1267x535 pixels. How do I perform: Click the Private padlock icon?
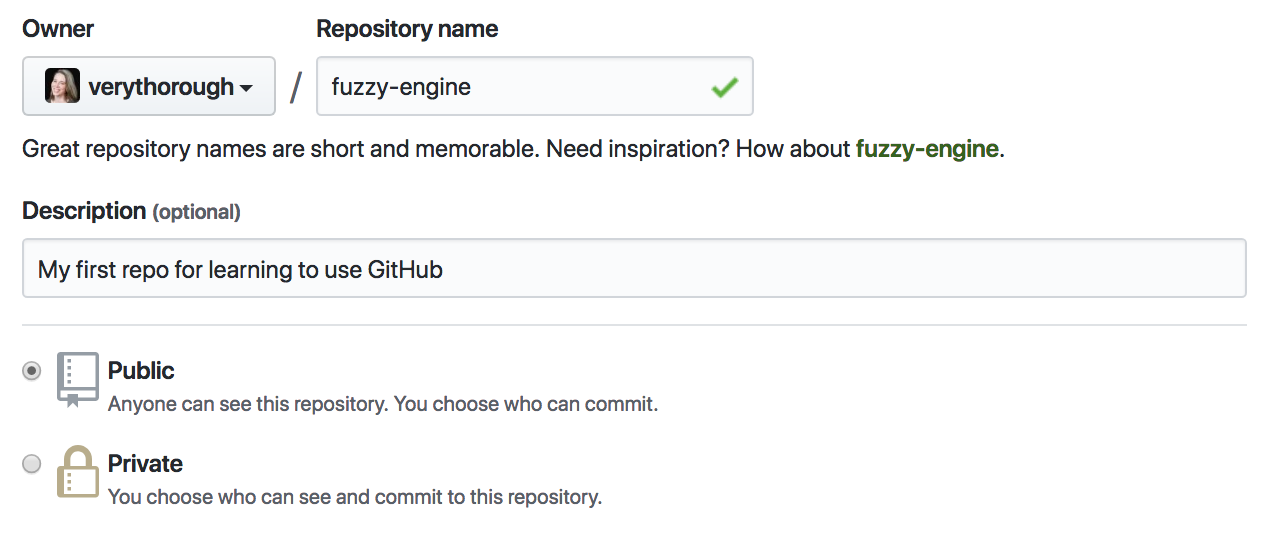78,472
